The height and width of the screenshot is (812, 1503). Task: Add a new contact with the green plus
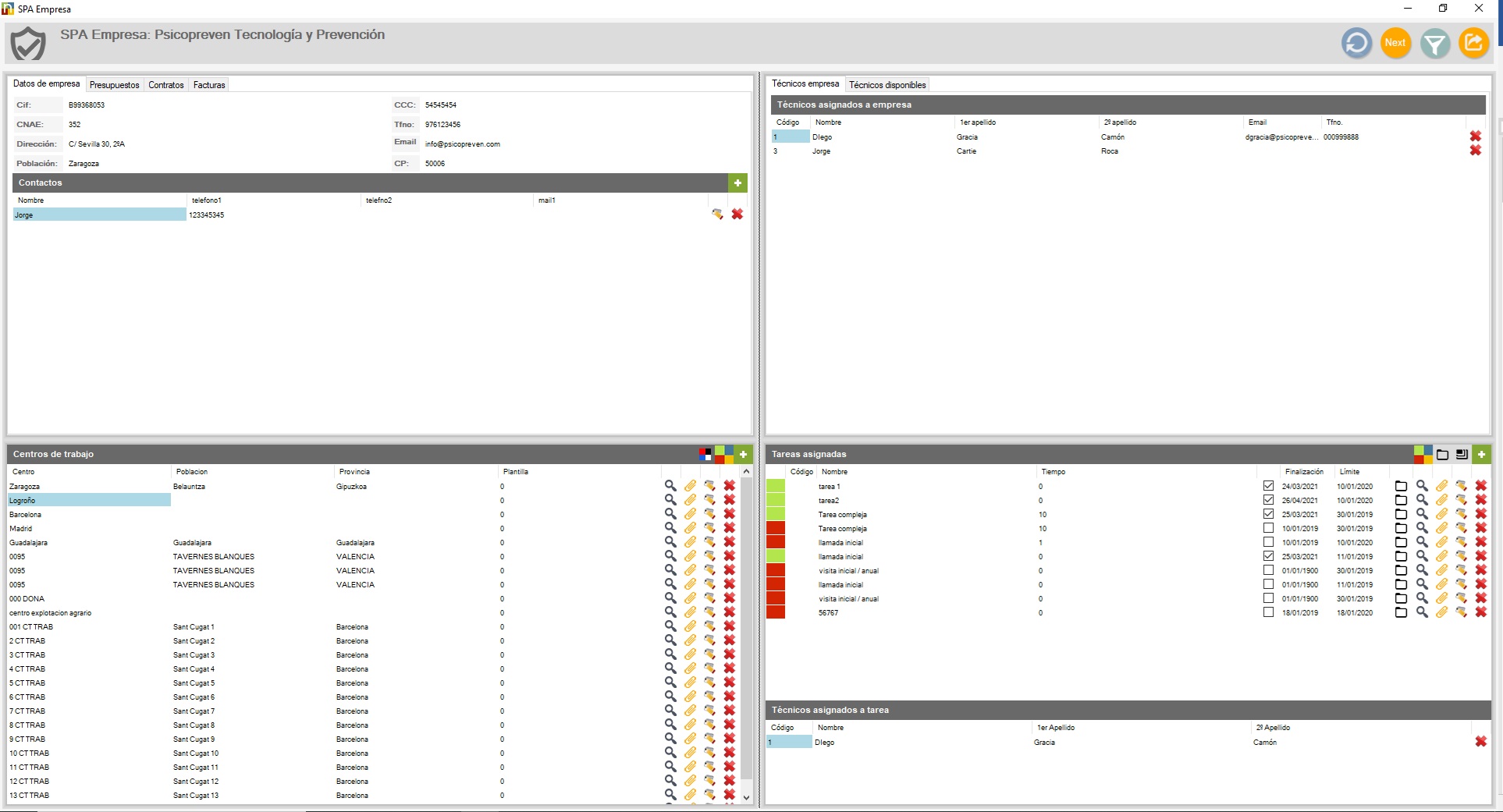coord(737,183)
